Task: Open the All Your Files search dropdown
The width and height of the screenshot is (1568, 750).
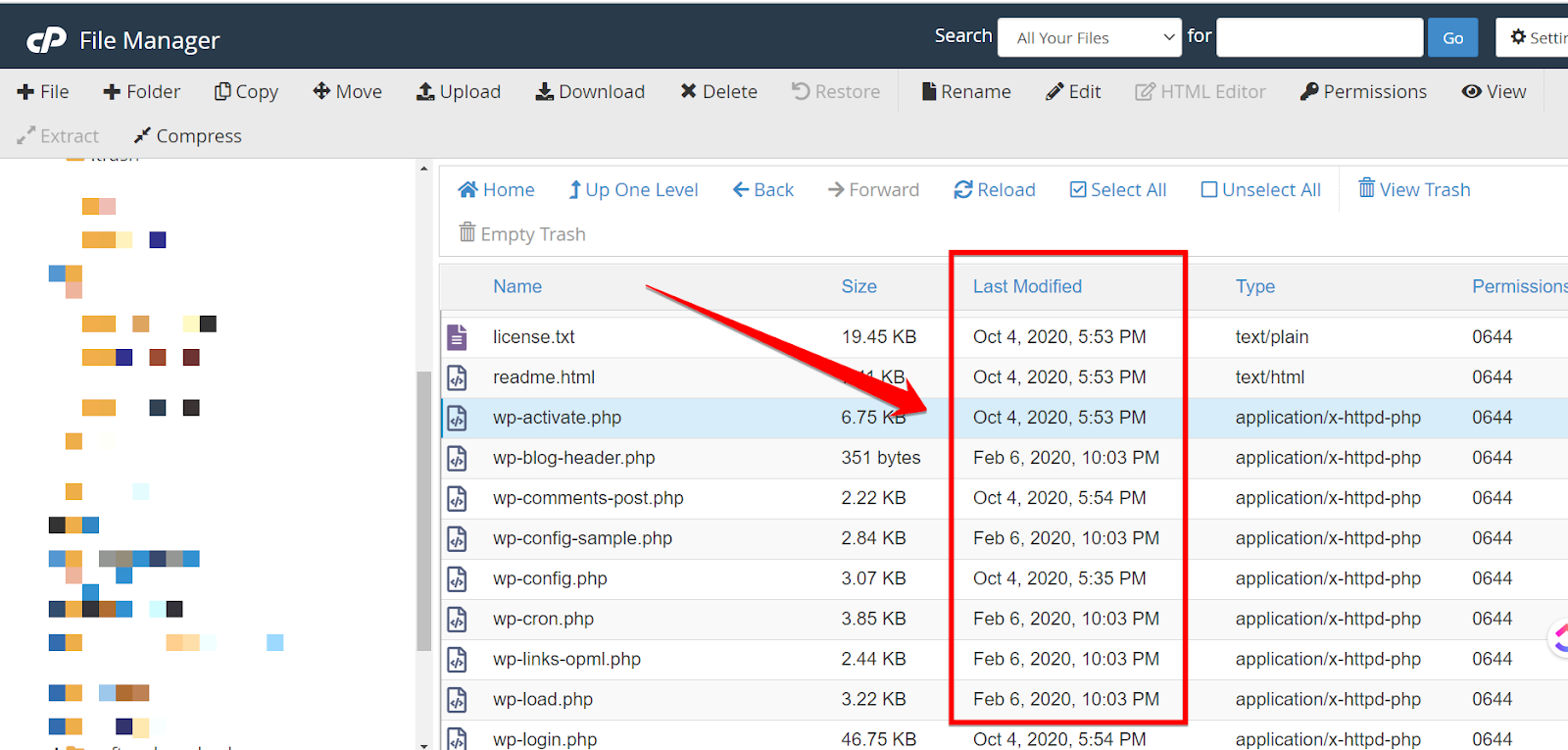Action: coord(1089,38)
